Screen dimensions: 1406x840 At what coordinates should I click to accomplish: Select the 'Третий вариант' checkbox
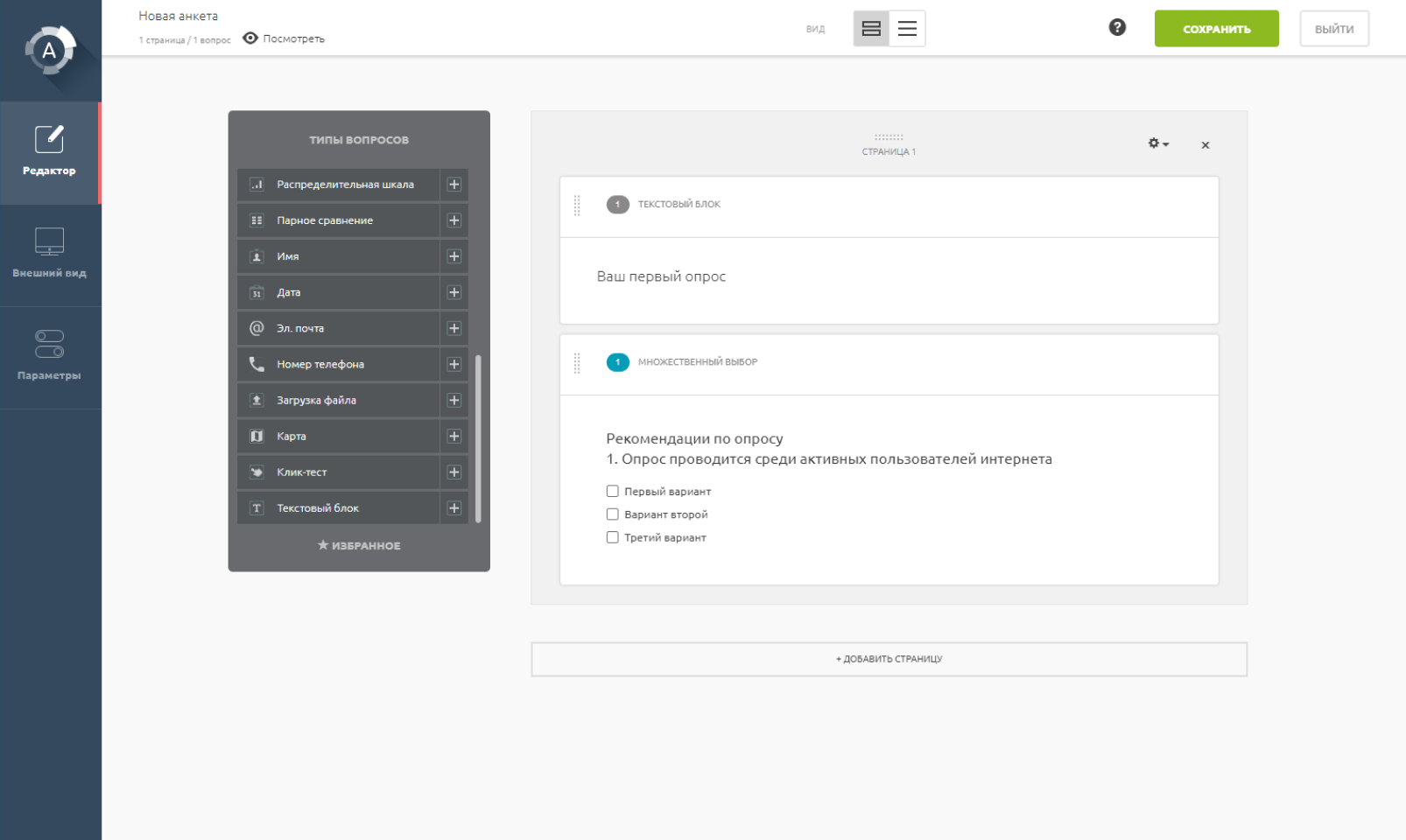[x=613, y=537]
